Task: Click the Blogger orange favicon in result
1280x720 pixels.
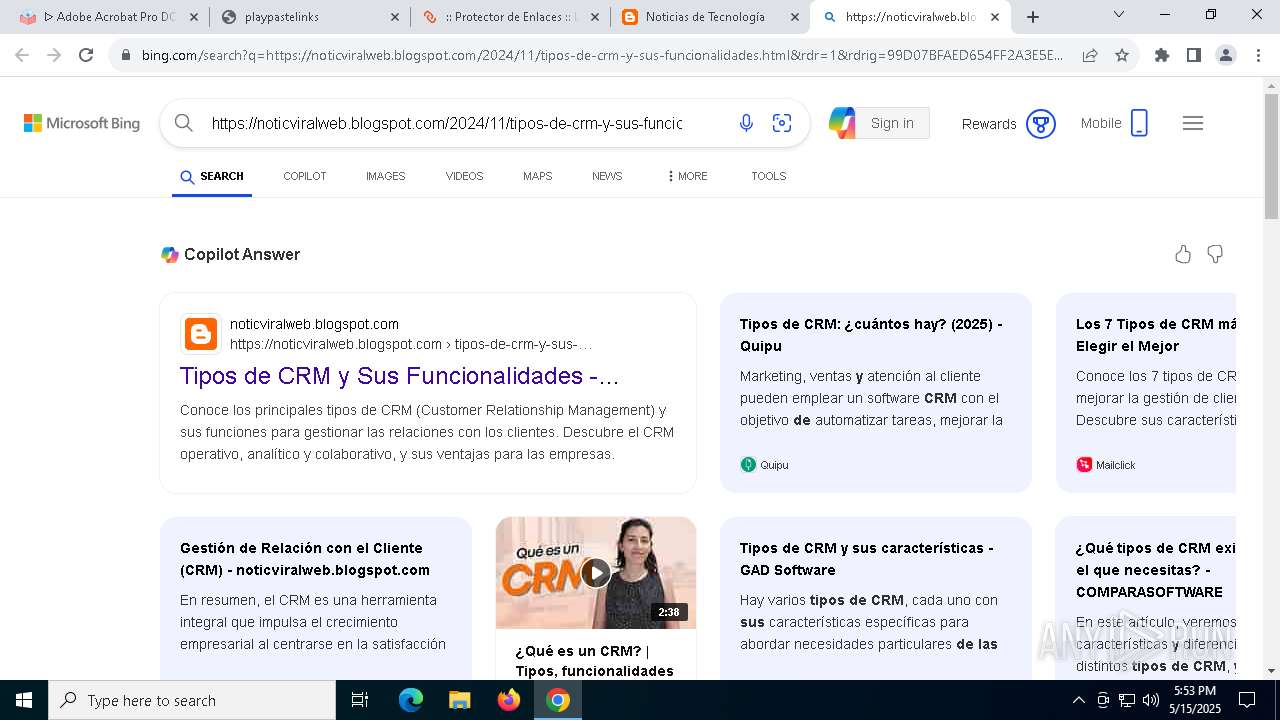Action: (x=201, y=334)
